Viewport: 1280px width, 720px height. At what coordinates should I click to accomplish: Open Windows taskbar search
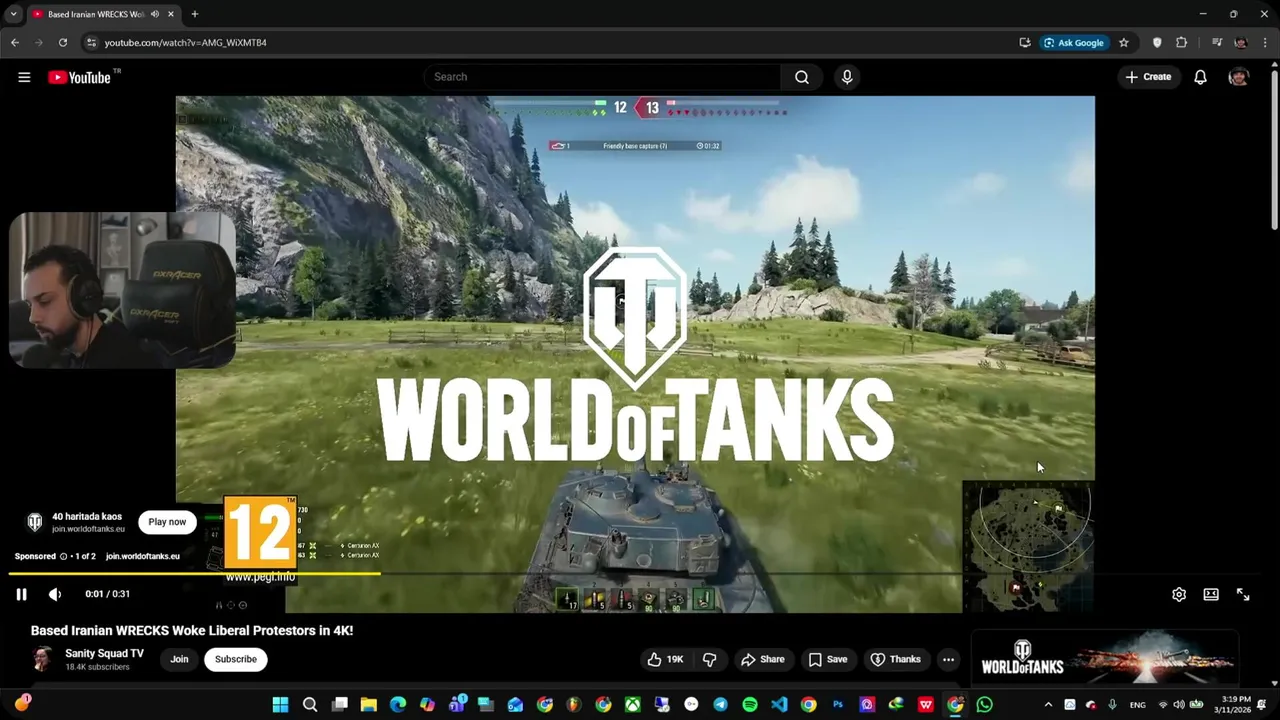coord(310,705)
